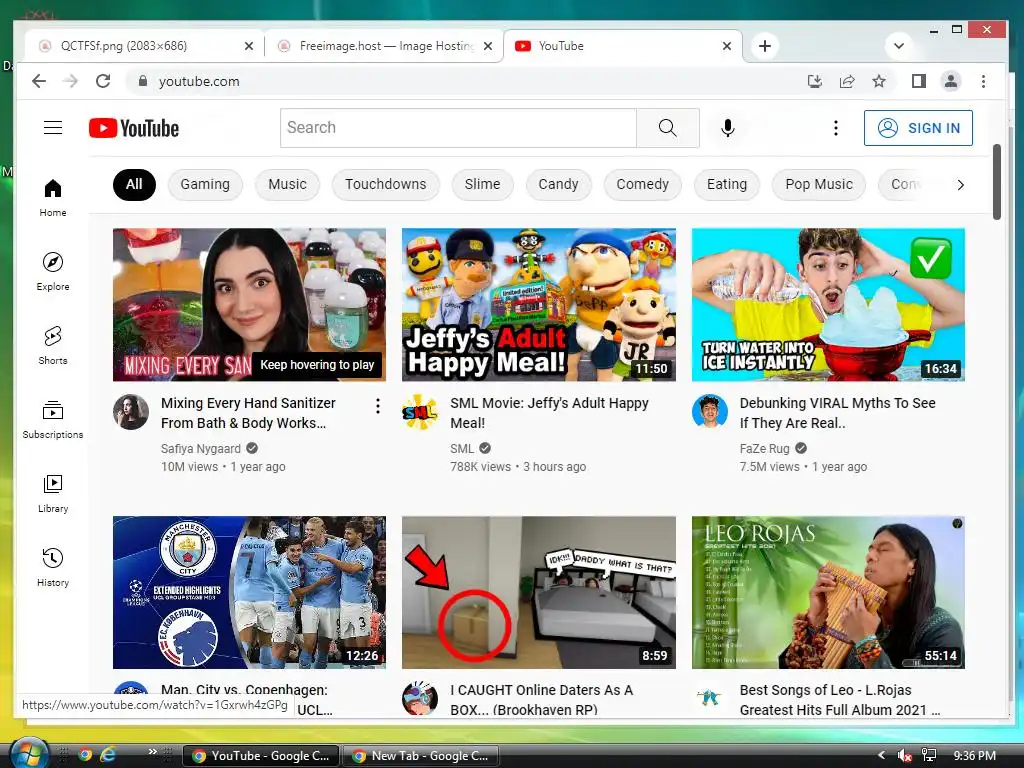
Task: Open History in sidebar
Action: point(53,567)
